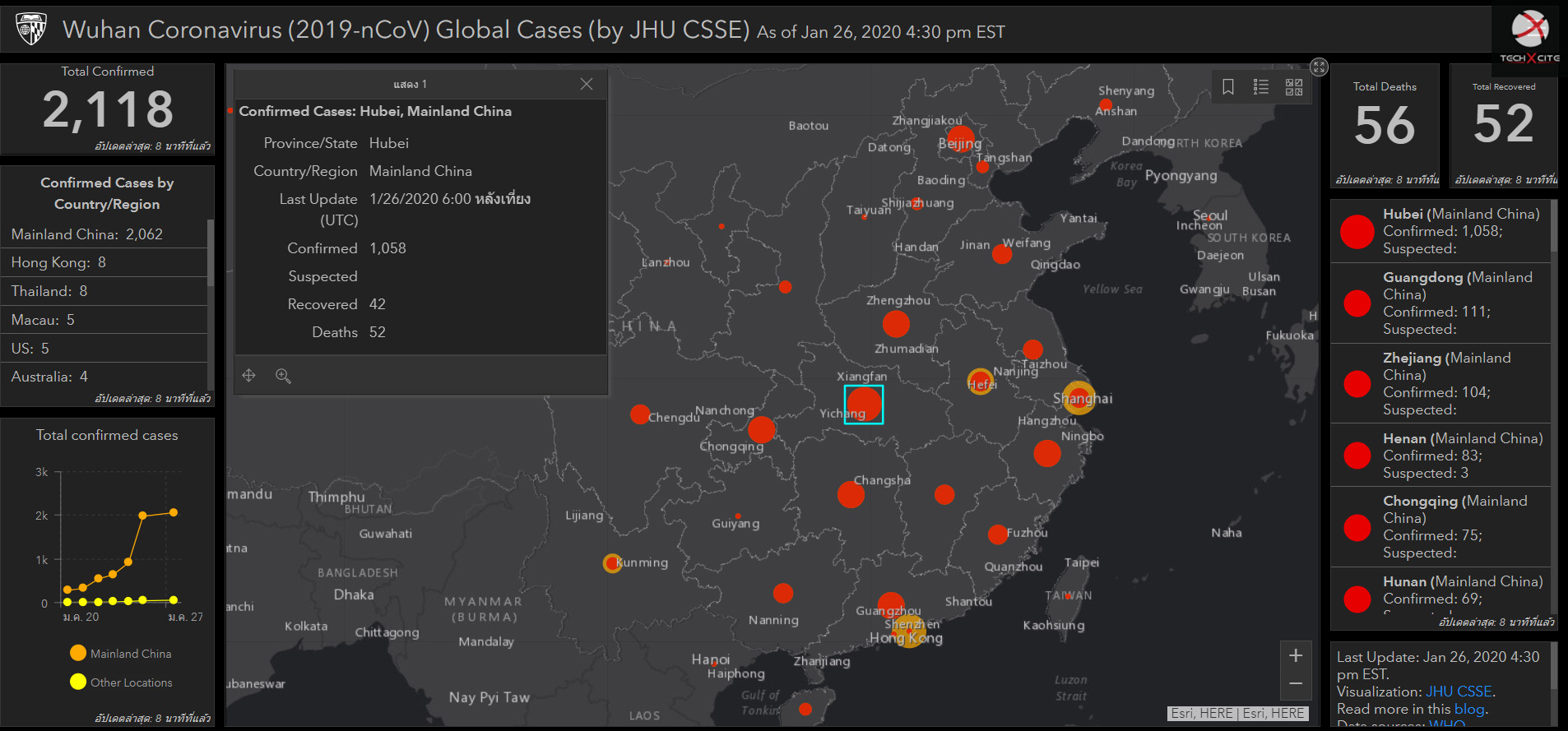The image size is (1568, 731).
Task: Click the Kunming case marker on map
Action: 612,563
